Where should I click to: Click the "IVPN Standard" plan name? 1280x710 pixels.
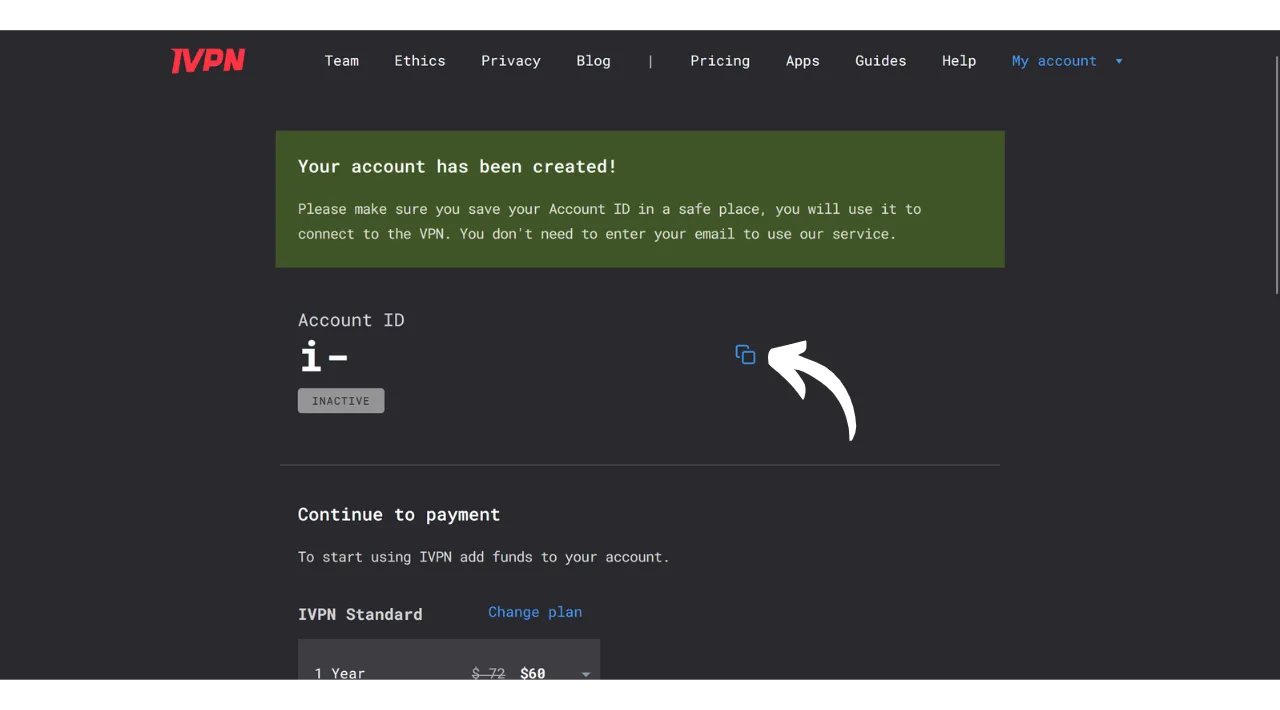360,614
